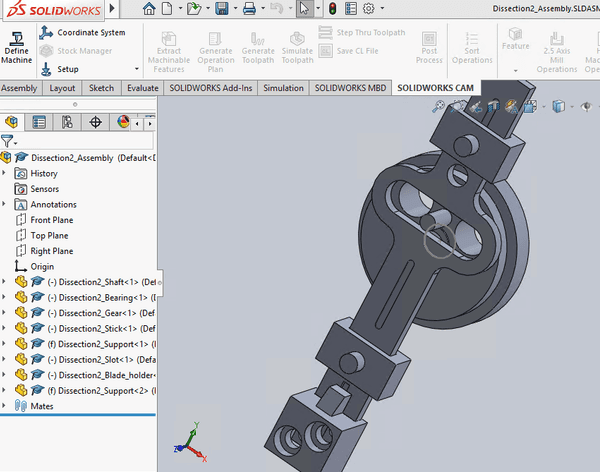Viewport: 600px width, 472px height.
Task: Click the Zoom to Fit magnifier icon
Action: click(x=439, y=106)
